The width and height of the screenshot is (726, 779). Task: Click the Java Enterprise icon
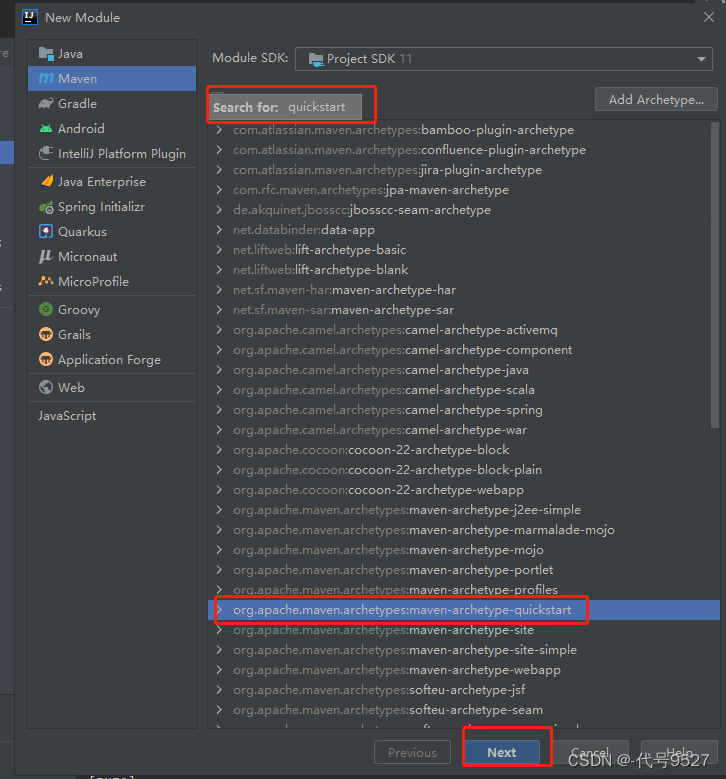coord(46,181)
